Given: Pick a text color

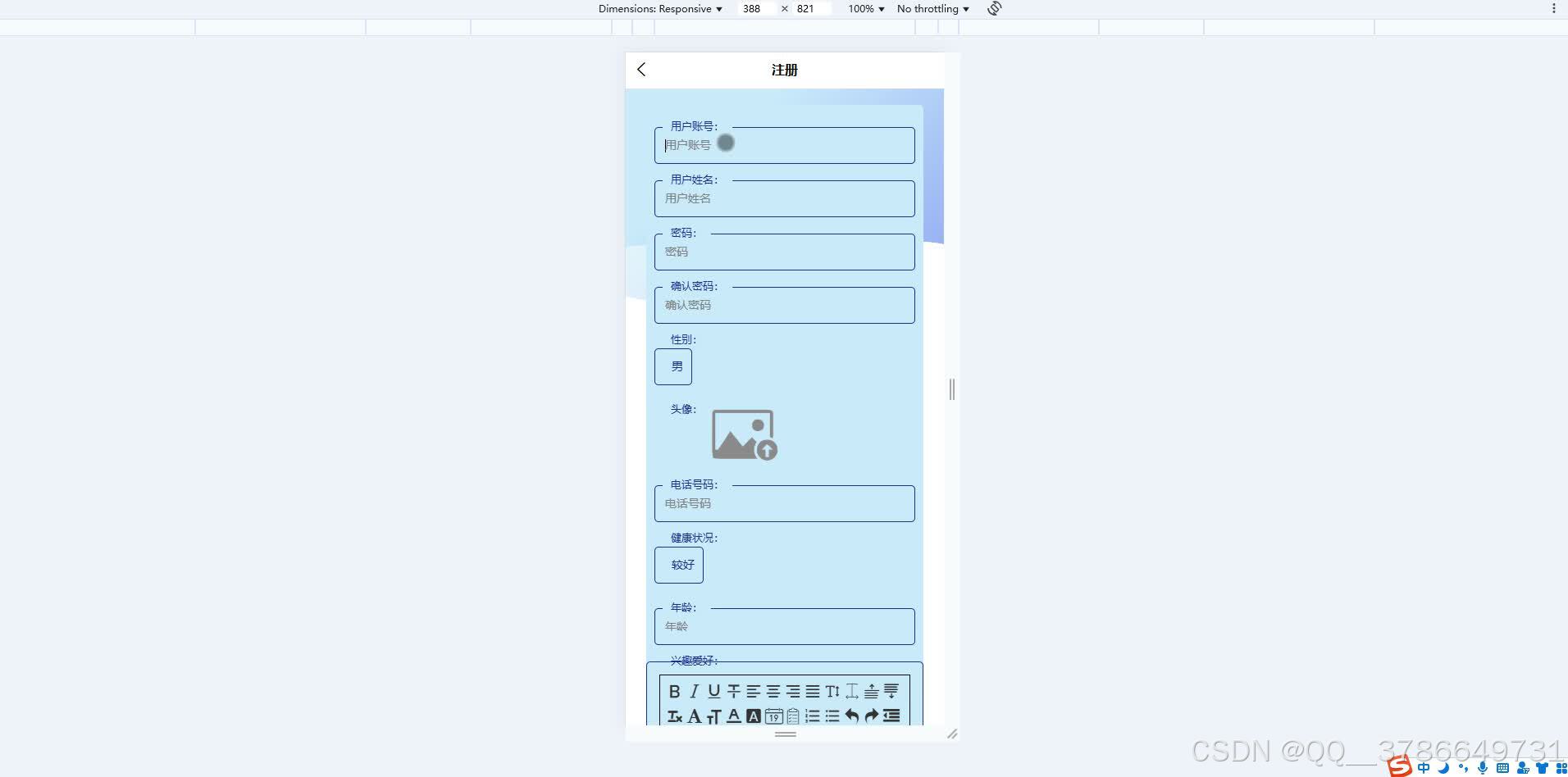Looking at the screenshot, I should (733, 716).
